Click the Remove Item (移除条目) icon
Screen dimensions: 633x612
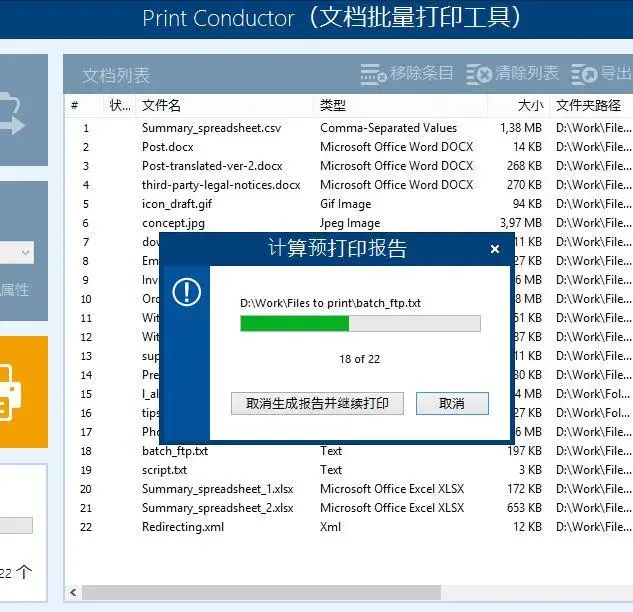373,74
